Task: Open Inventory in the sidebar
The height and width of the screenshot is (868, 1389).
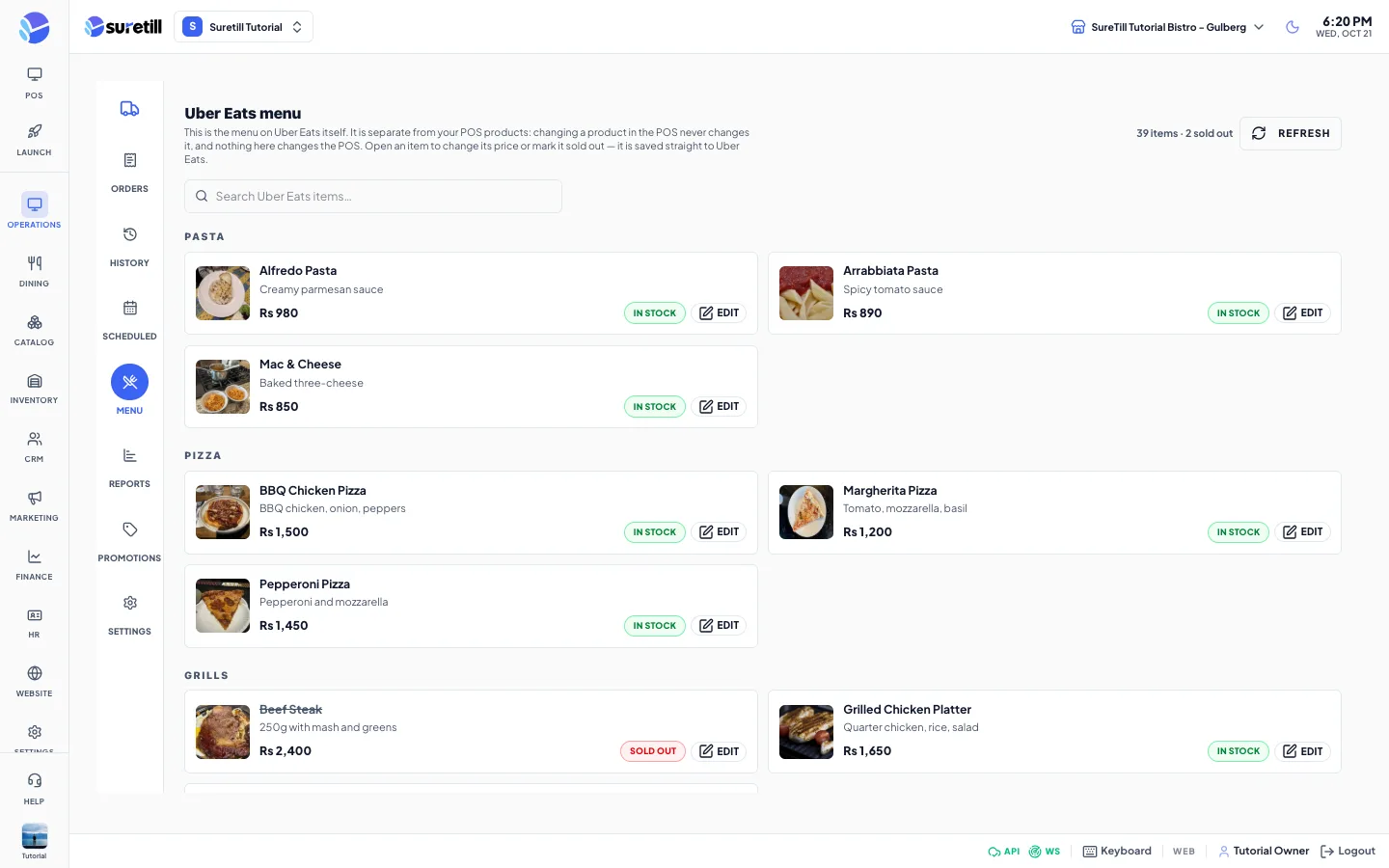Action: point(34,388)
